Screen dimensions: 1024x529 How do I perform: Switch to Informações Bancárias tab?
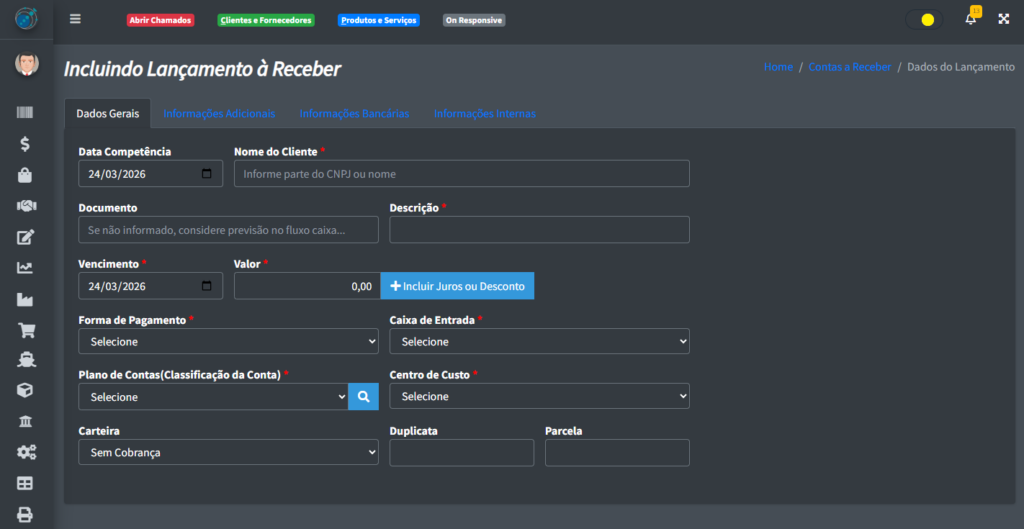(354, 114)
